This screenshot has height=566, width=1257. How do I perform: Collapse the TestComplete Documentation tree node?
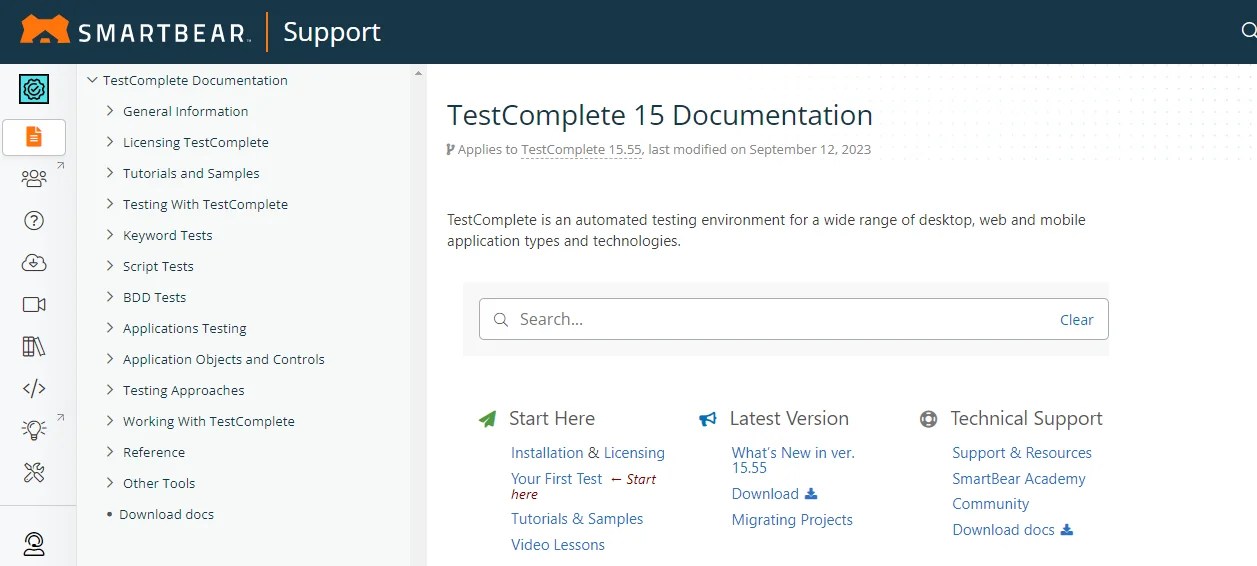pos(92,80)
